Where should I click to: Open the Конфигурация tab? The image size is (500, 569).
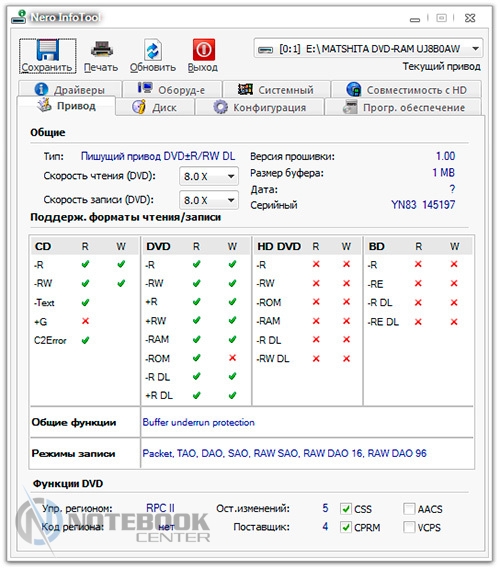[259, 107]
